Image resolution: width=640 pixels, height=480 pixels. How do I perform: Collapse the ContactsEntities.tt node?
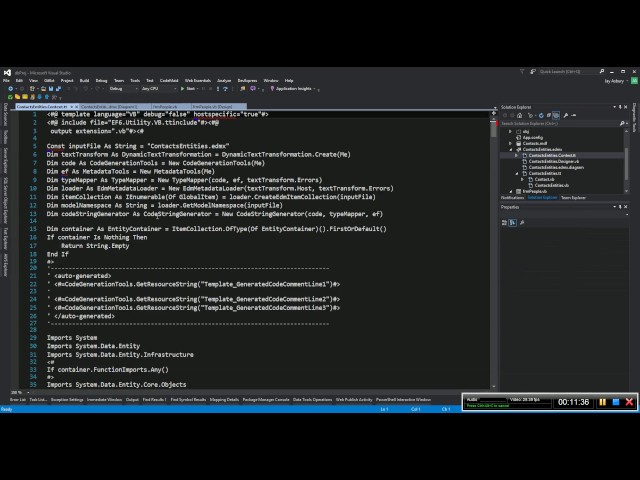click(x=517, y=173)
